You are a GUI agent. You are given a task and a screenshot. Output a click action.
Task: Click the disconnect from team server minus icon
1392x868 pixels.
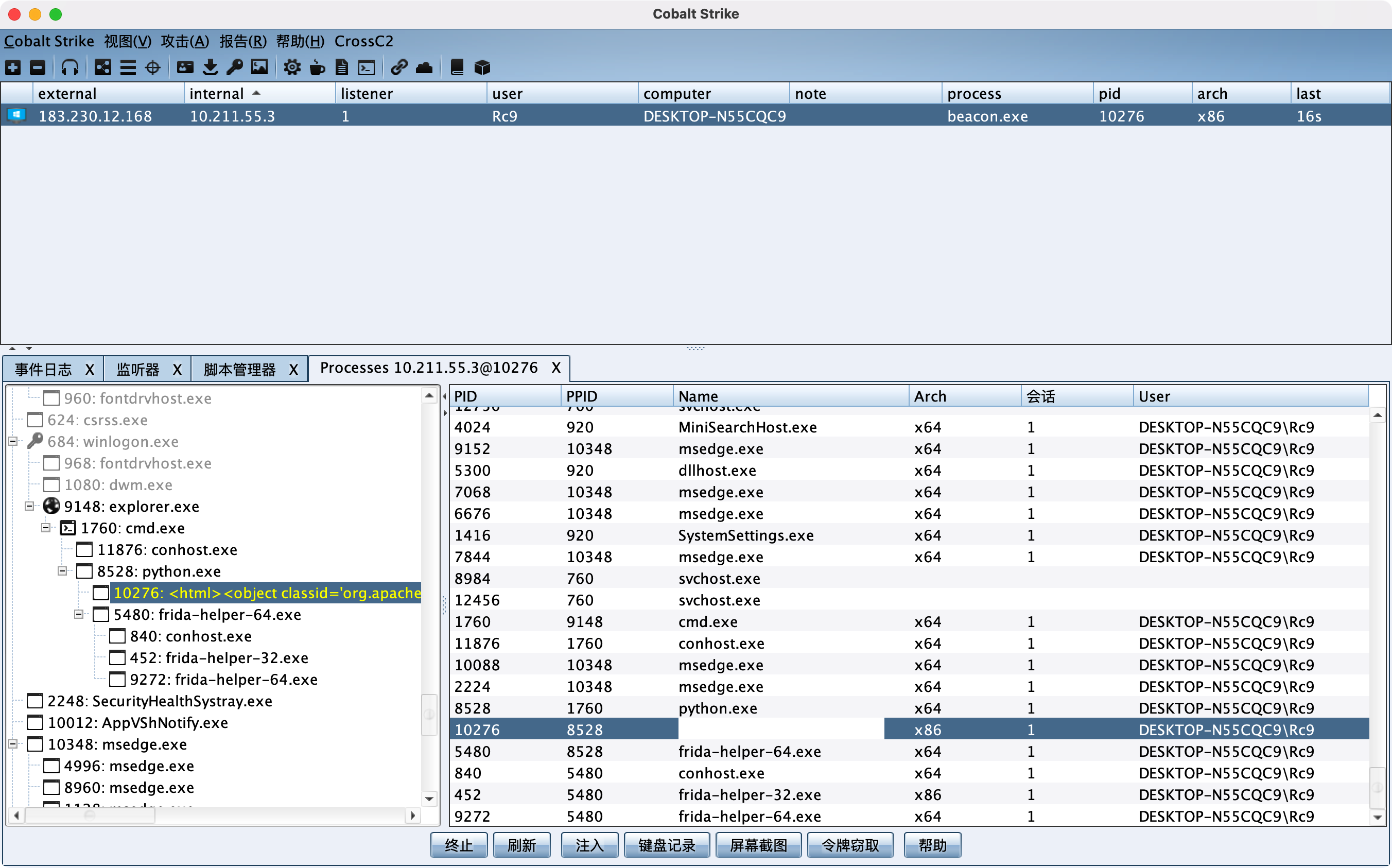pyautogui.click(x=37, y=68)
